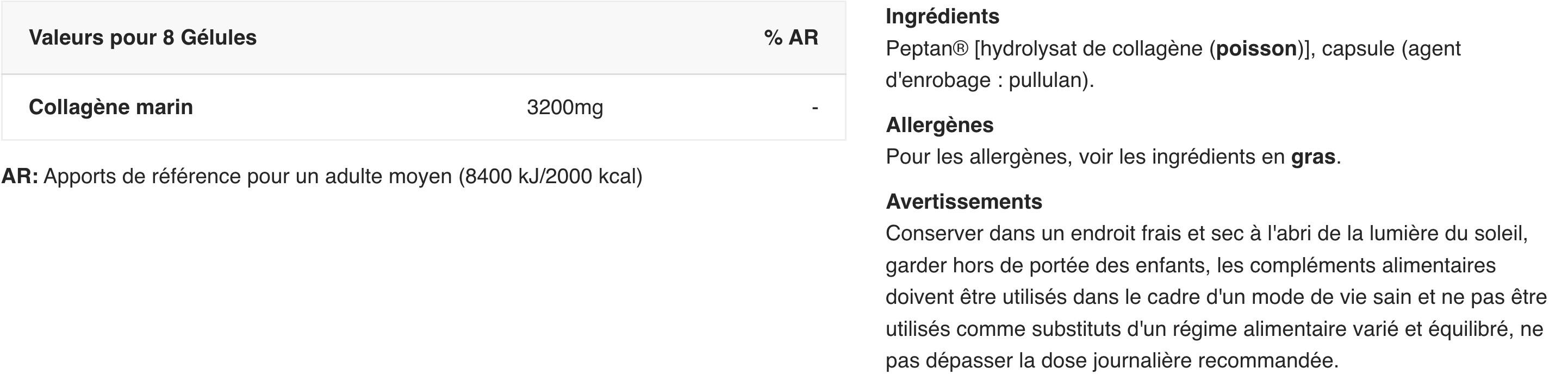Click the 'hydrolysat de collagène' phrase

(1092, 49)
